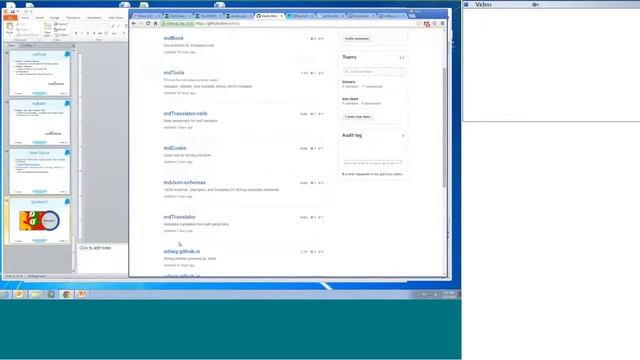This screenshot has height=360, width=640.
Task: Open the third Chrome tab
Action: pos(208,16)
